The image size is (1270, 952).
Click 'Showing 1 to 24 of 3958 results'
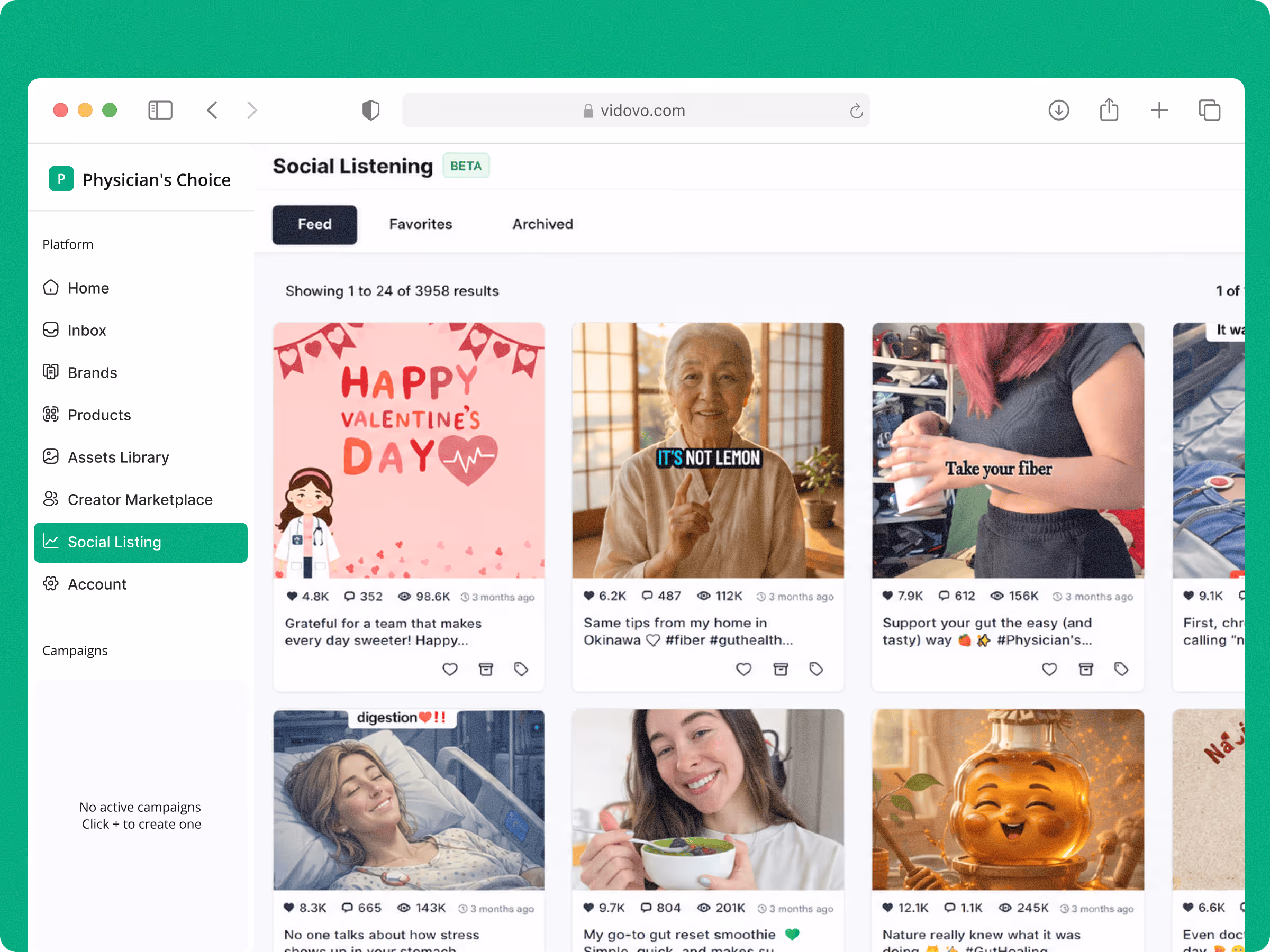(x=392, y=291)
